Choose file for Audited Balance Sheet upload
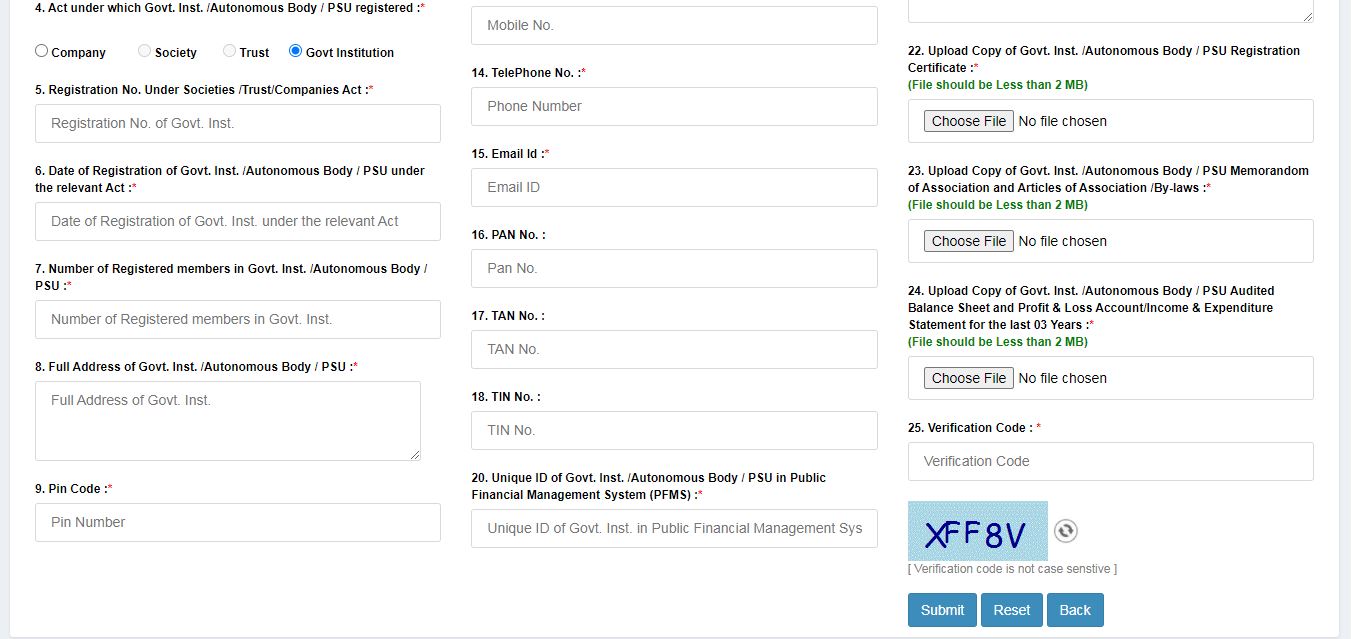 [x=968, y=378]
